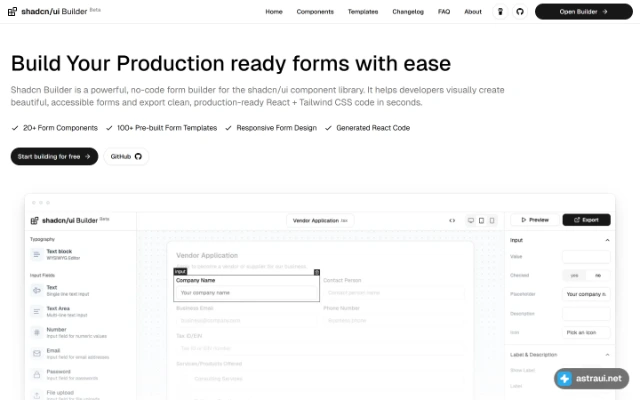Click the 'Your company name' input box
The width and height of the screenshot is (640, 400).
pyautogui.click(x=247, y=293)
